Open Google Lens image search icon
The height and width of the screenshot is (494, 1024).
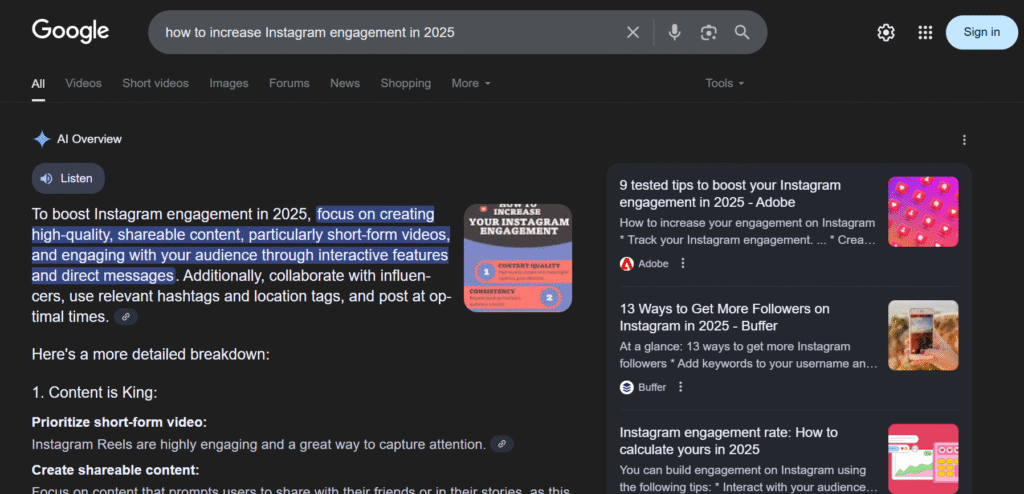[709, 32]
